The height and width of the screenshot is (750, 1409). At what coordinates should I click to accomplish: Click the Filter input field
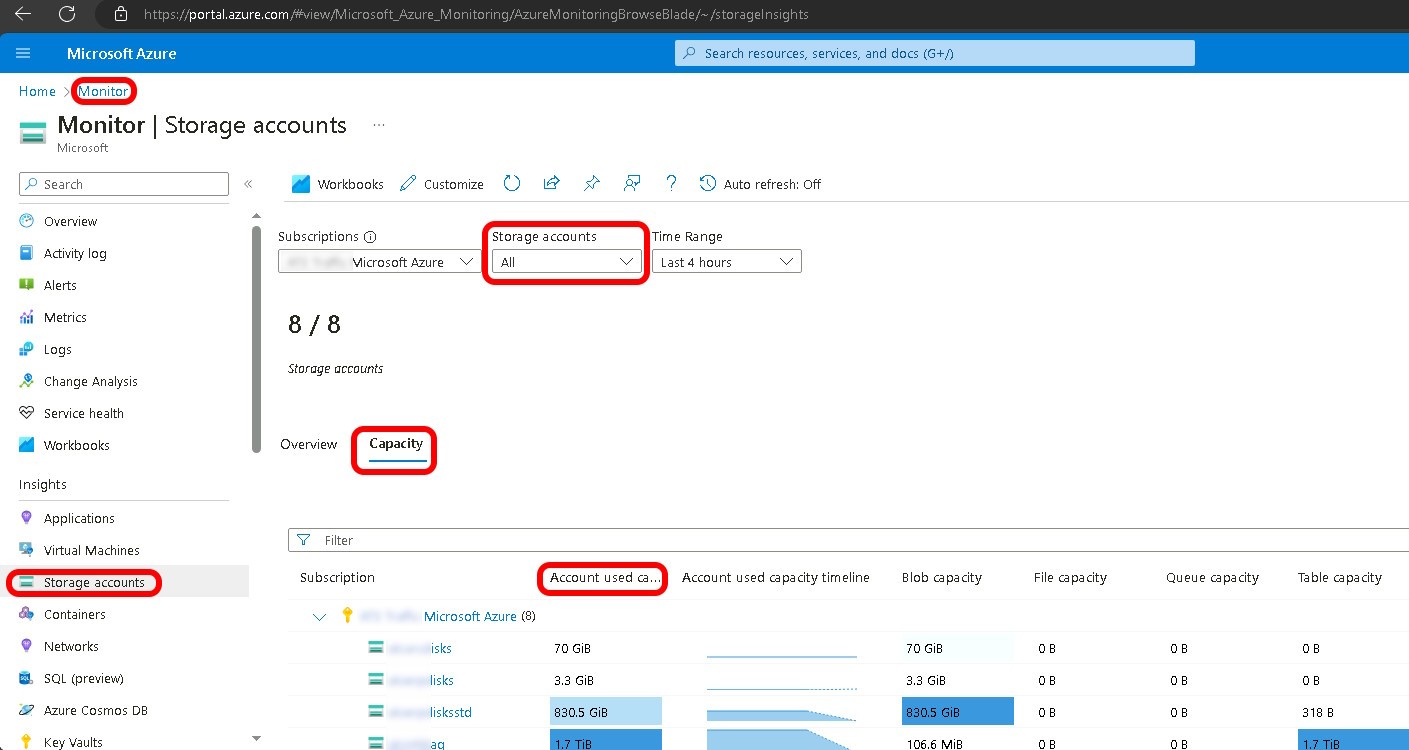pos(850,540)
